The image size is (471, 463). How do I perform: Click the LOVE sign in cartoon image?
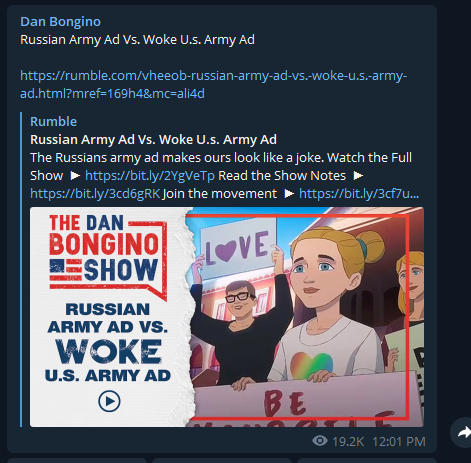point(238,248)
